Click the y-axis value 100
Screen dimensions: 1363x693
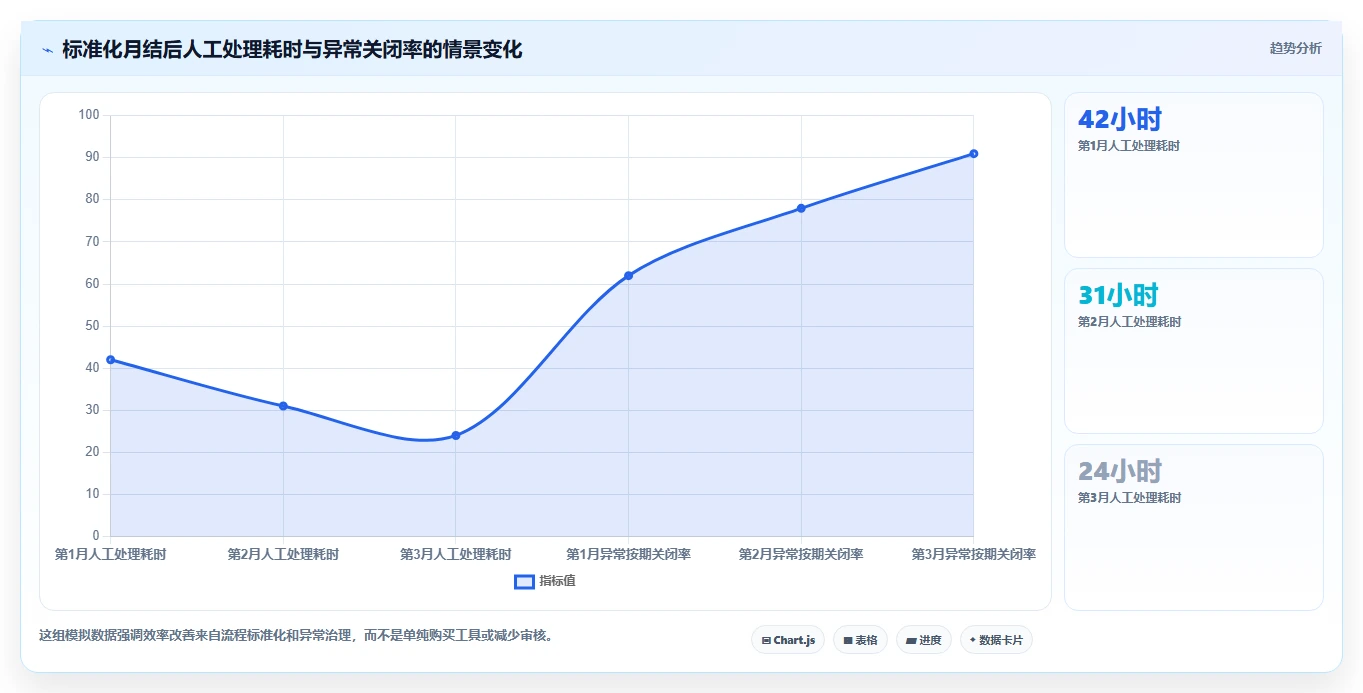coord(89,115)
